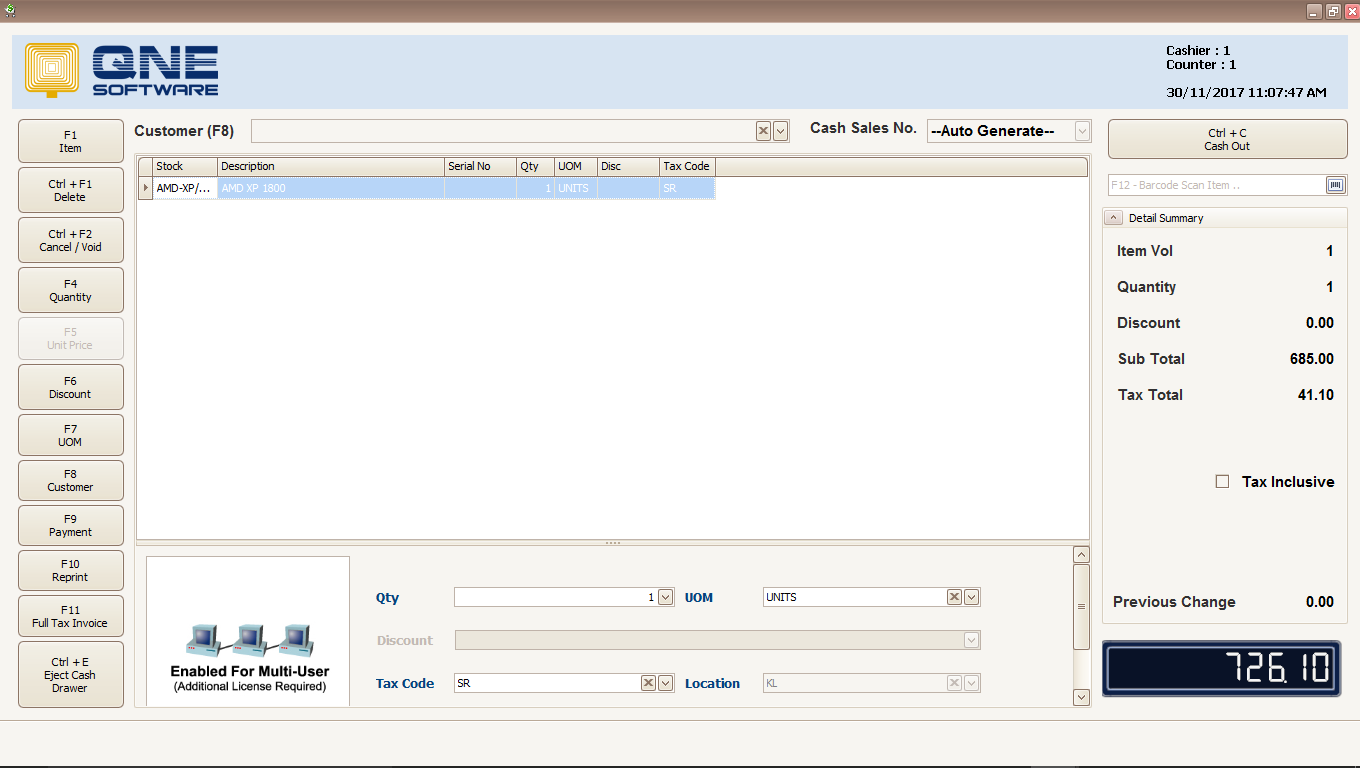The image size is (1360, 768).
Task: Click Ctrl+F1 Delete button
Action: [70, 190]
